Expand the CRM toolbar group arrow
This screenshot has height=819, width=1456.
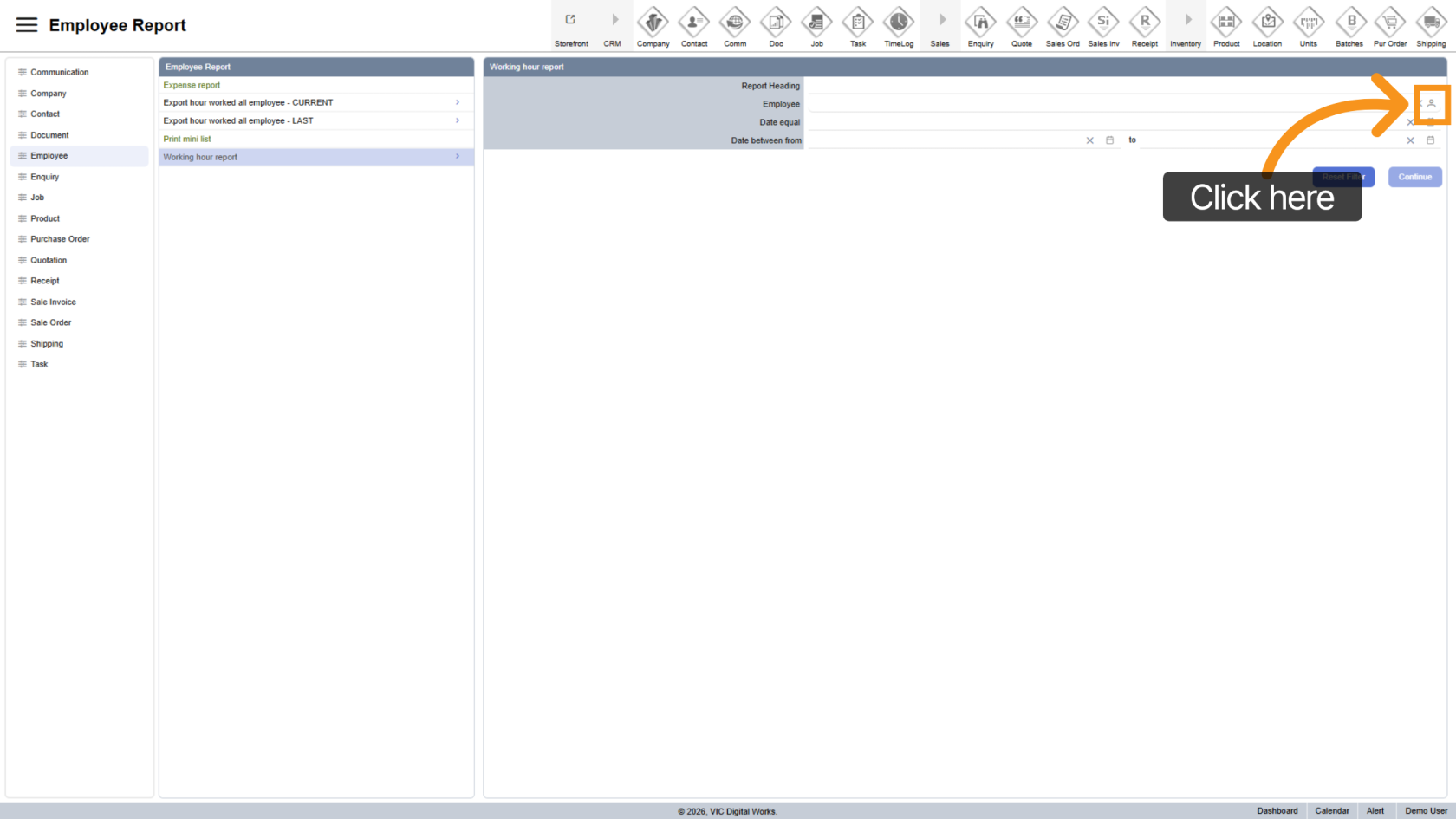(x=614, y=22)
